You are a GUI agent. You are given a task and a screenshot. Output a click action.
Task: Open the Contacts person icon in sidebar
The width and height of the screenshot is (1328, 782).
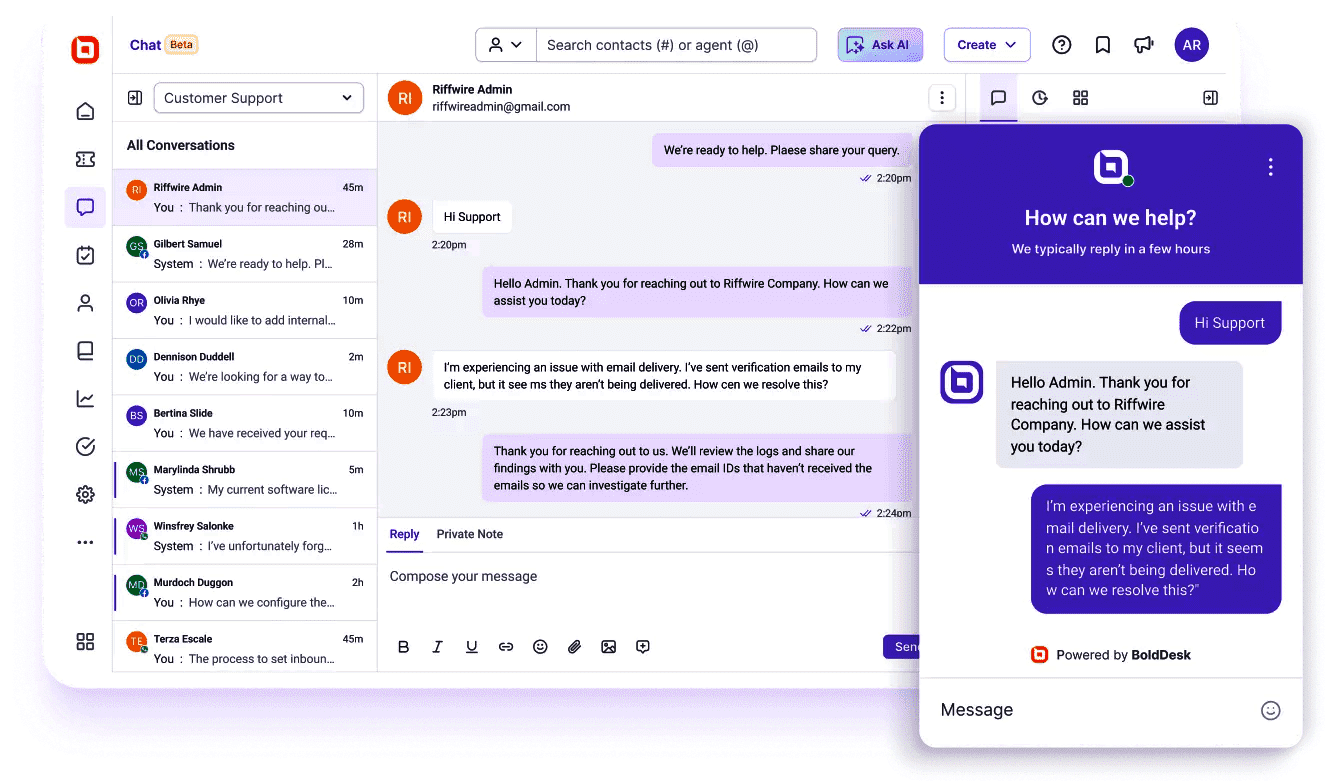[x=85, y=303]
